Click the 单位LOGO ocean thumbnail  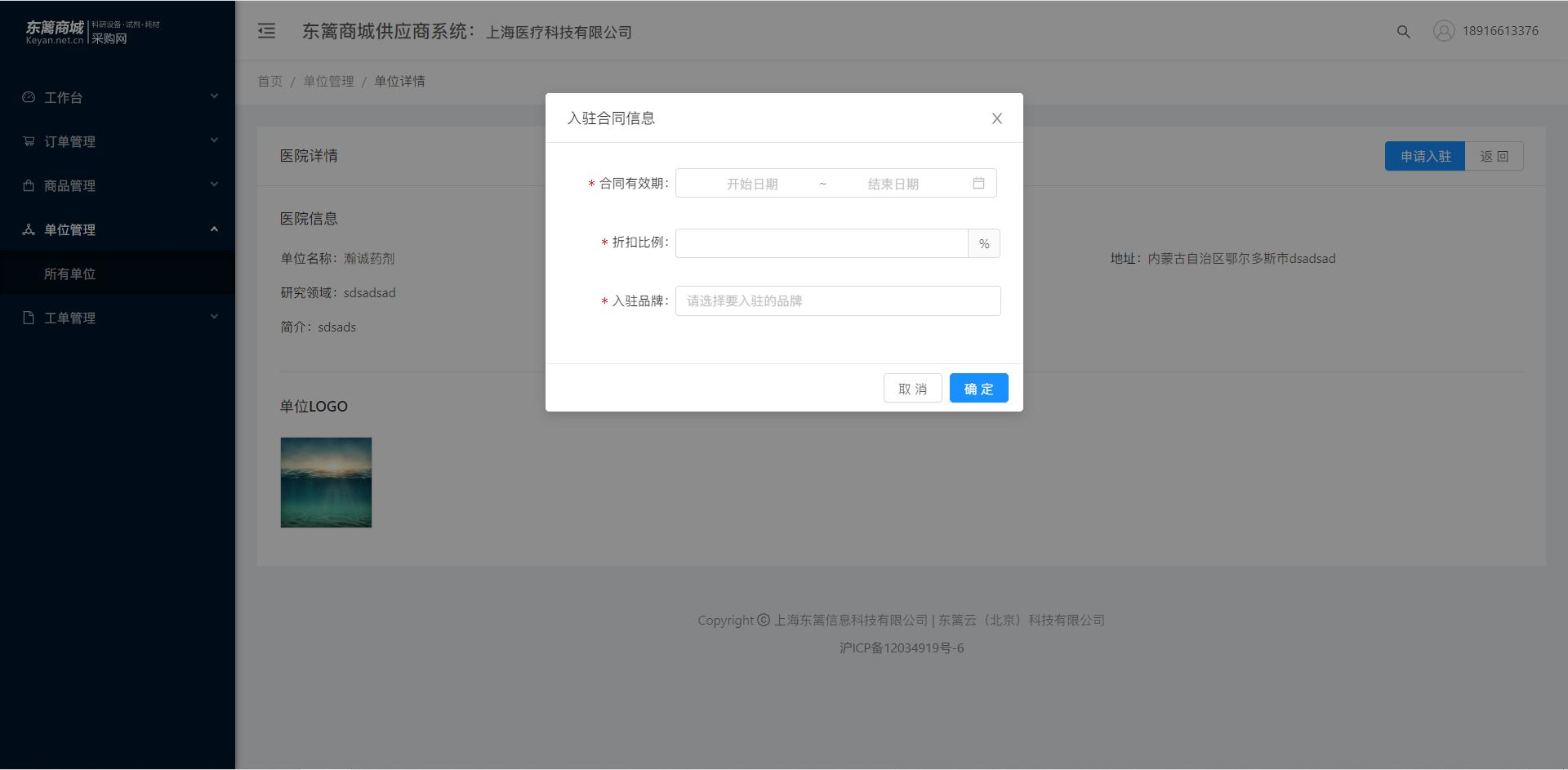(326, 483)
